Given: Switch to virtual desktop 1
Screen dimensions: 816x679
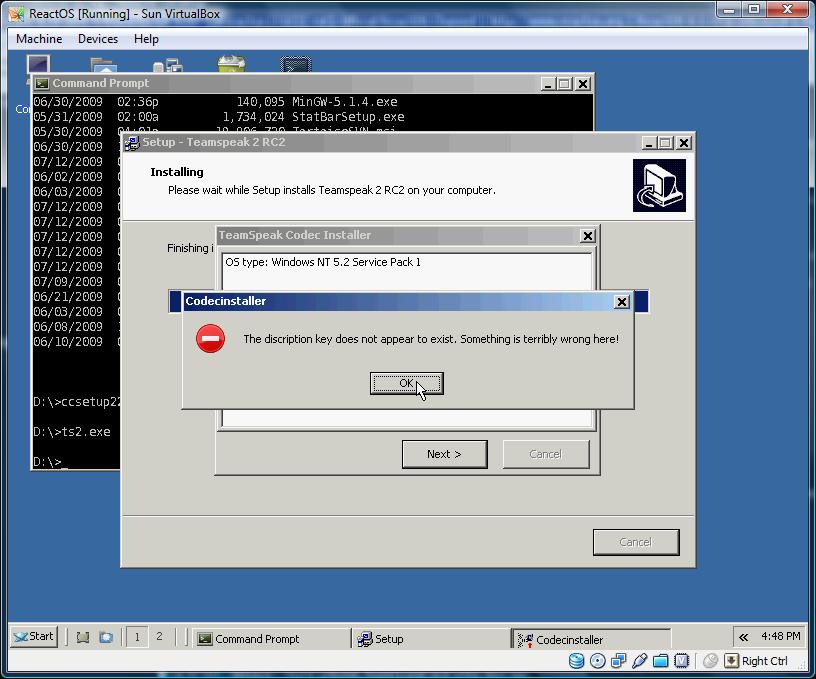Looking at the screenshot, I should (137, 637).
